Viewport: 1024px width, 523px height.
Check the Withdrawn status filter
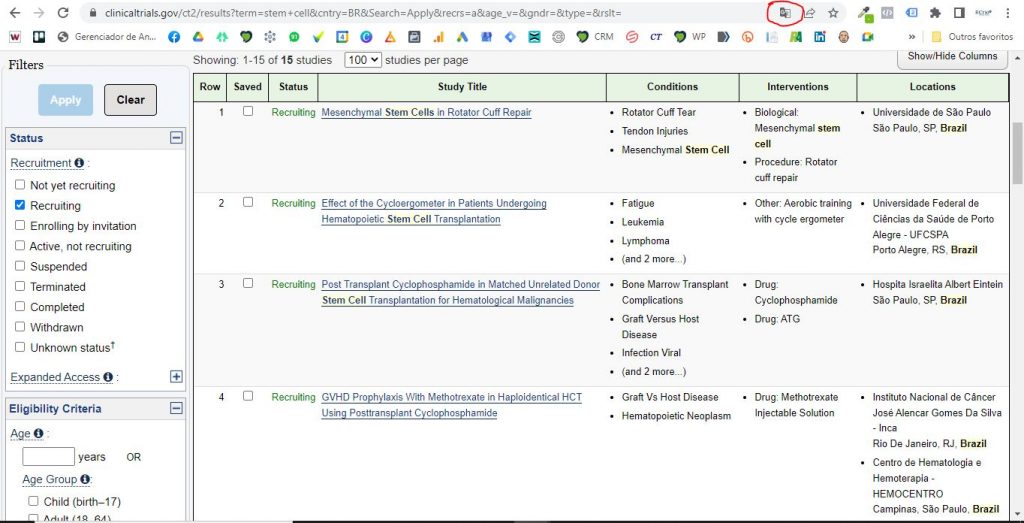(20, 326)
